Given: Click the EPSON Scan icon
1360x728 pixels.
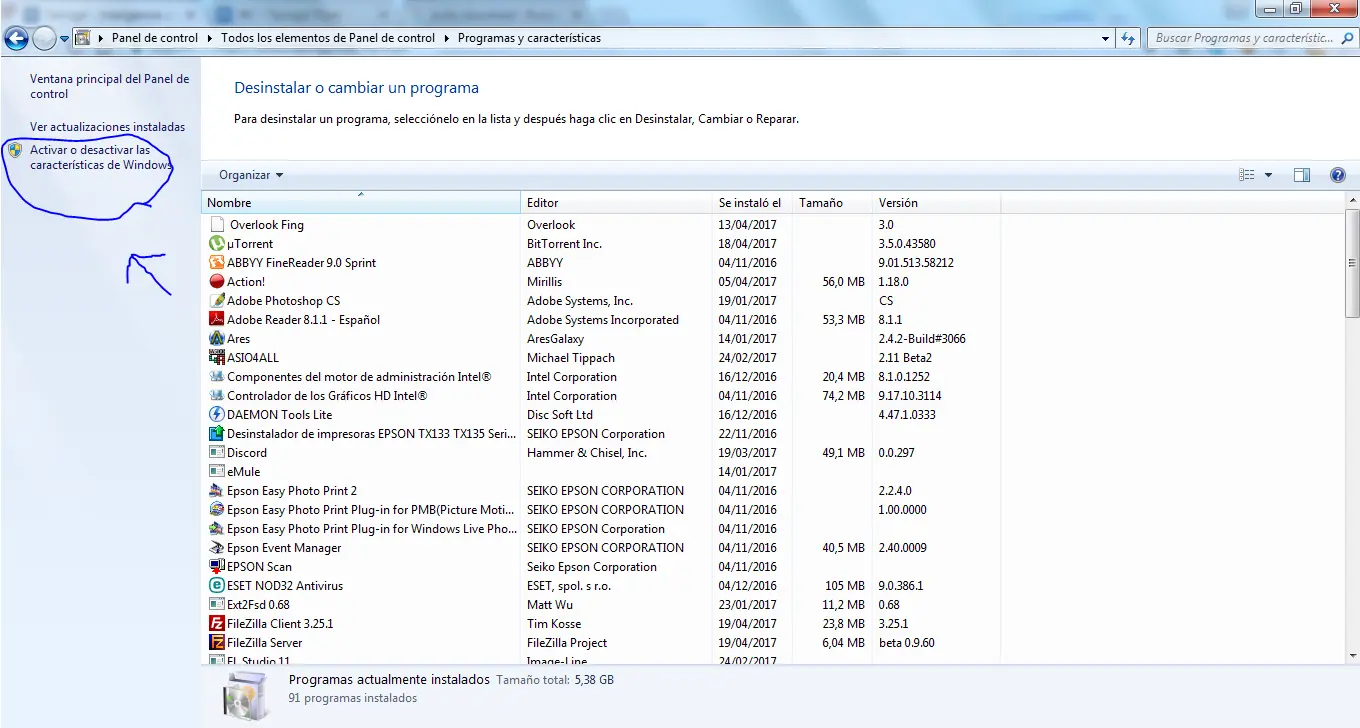Looking at the screenshot, I should tap(217, 567).
